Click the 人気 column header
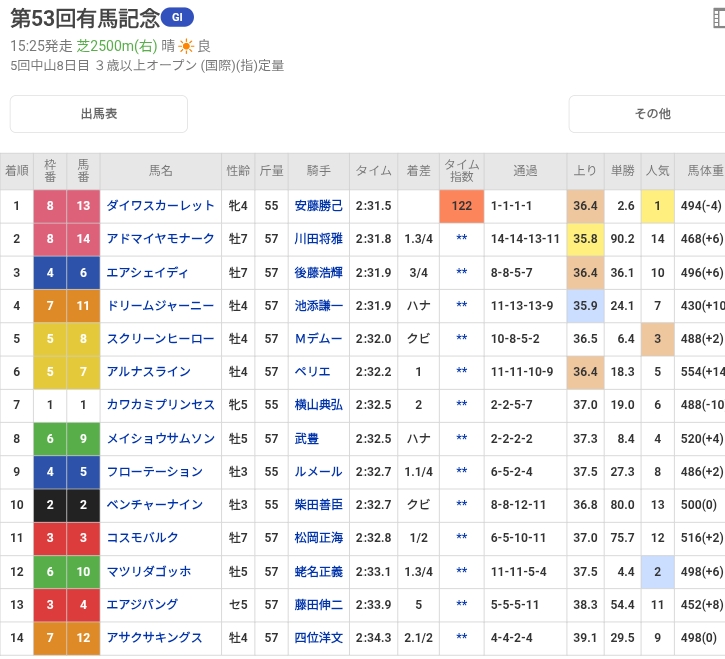 coord(657,171)
